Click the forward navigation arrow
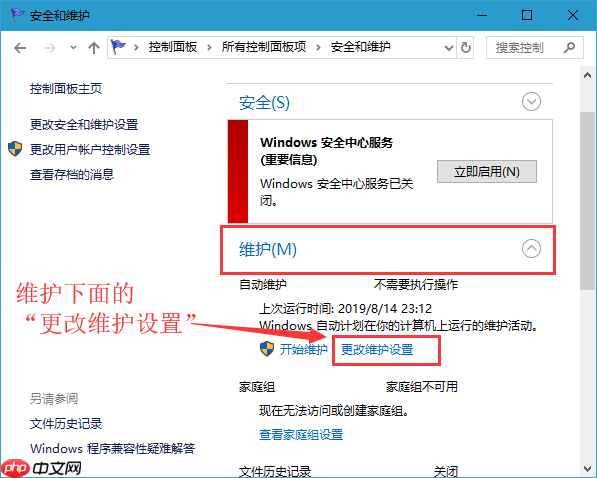This screenshot has width=597, height=478. [x=49, y=48]
